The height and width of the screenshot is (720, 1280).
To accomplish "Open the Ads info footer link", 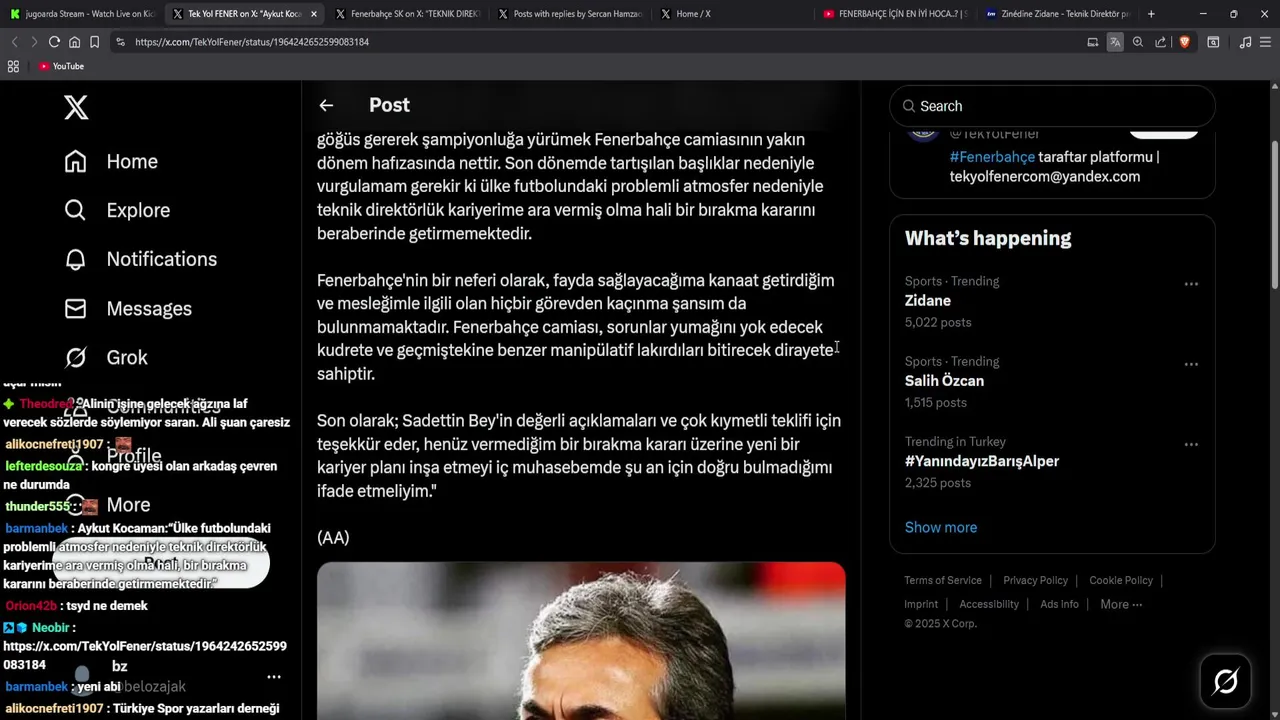I will pos(1059,604).
